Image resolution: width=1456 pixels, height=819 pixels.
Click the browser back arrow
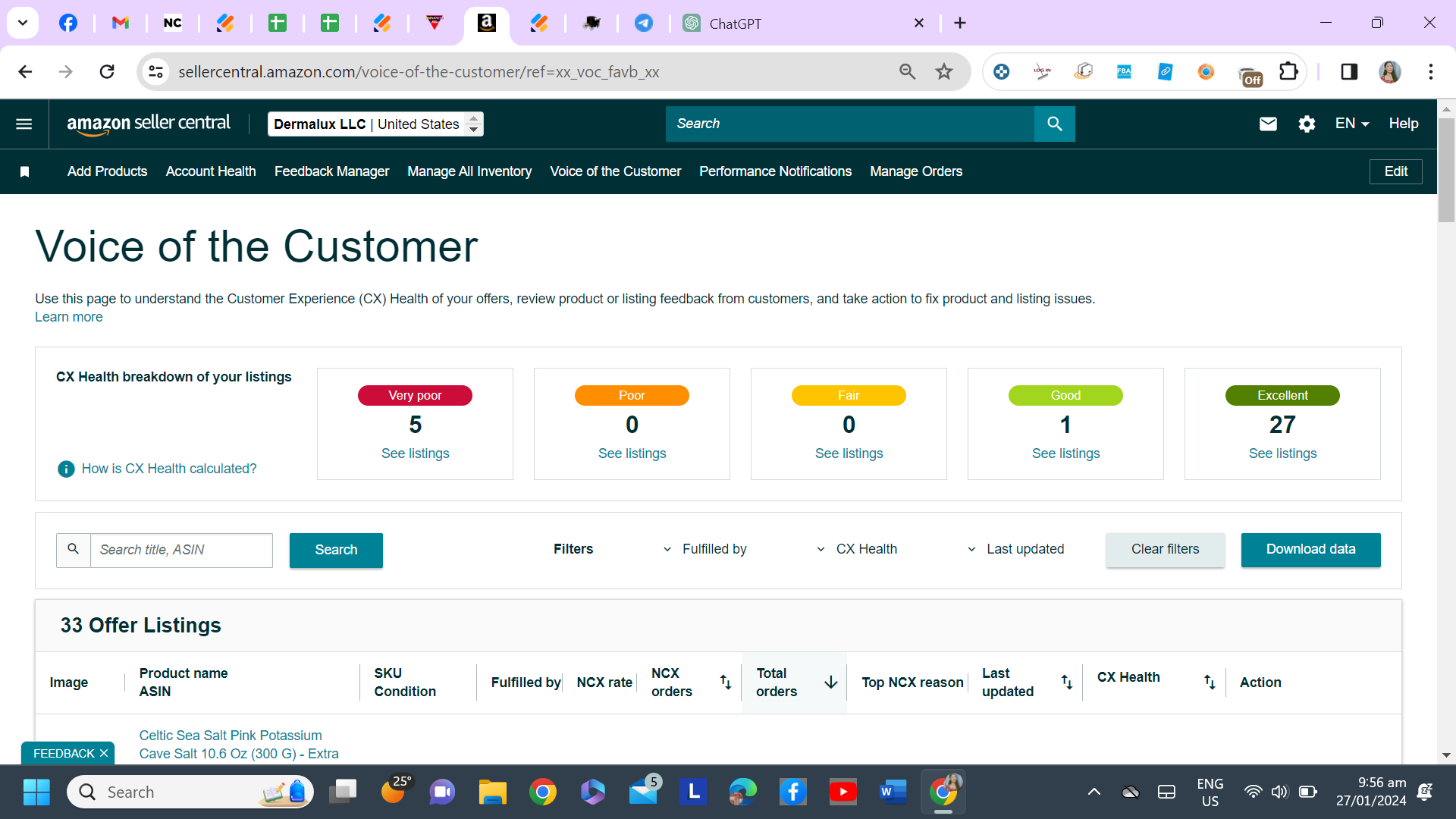[25, 71]
